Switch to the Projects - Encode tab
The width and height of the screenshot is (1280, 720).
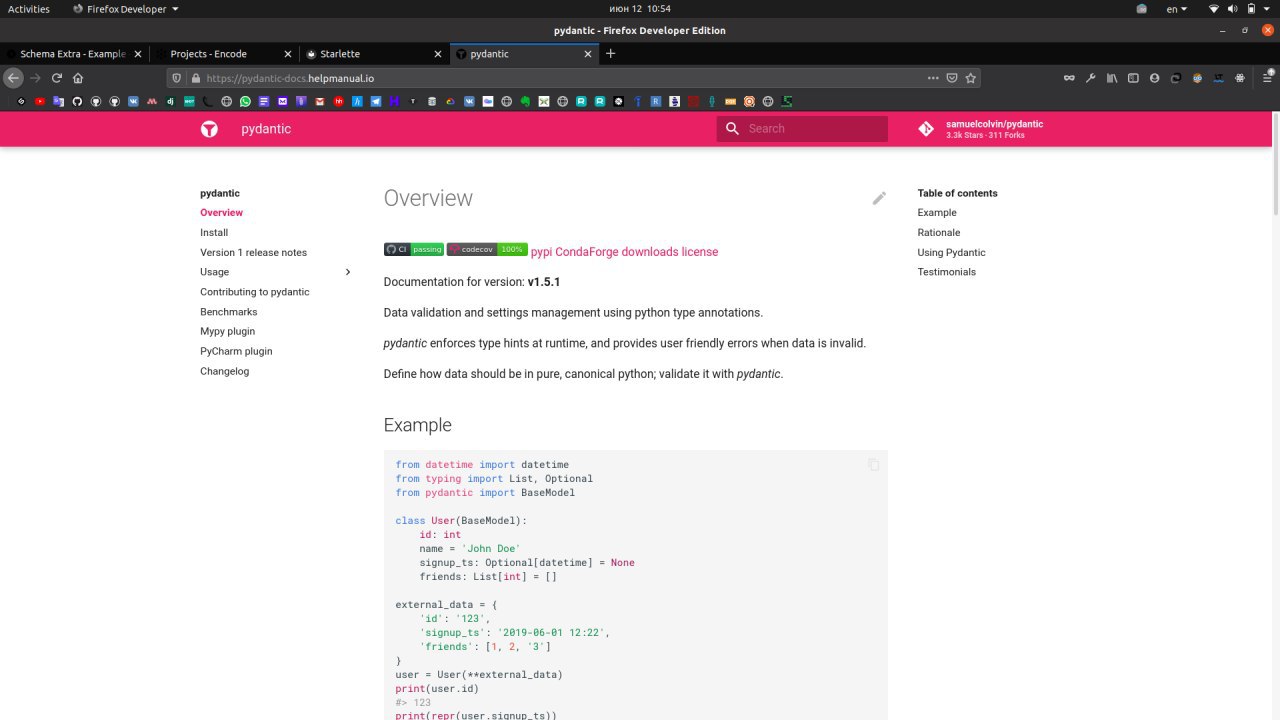224,54
